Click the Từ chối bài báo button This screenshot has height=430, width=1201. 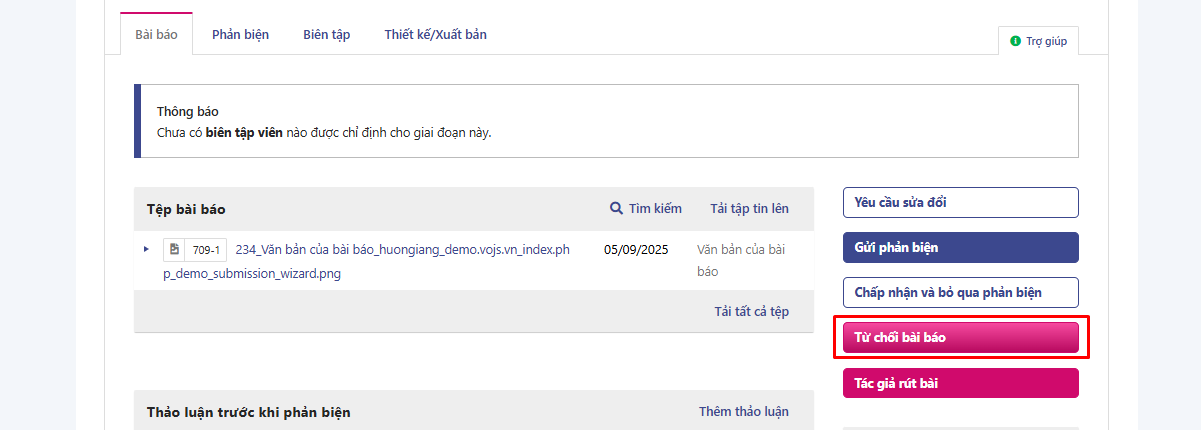(960, 338)
